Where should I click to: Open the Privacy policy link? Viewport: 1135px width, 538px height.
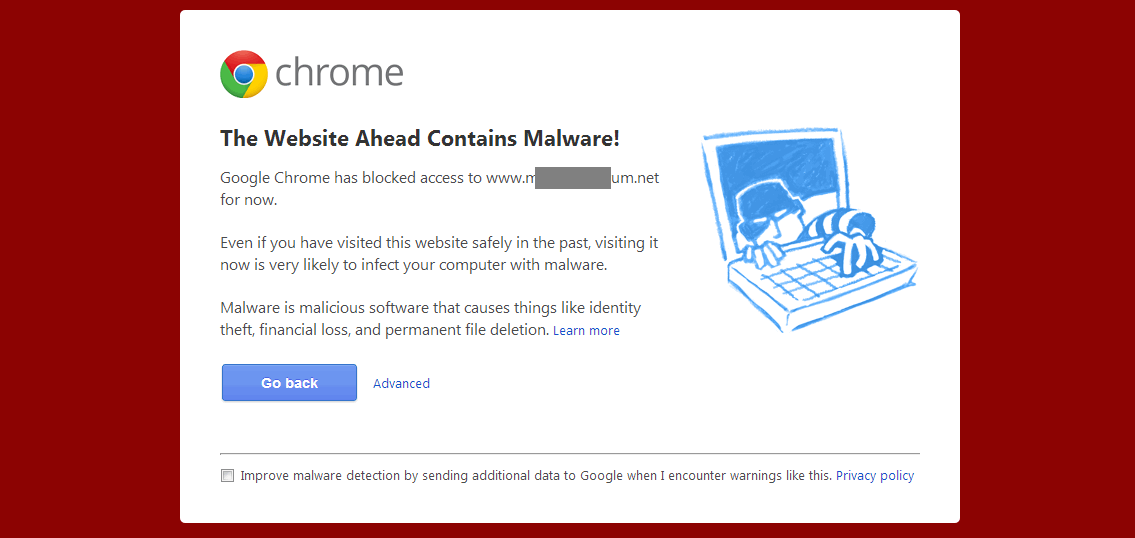coord(875,476)
